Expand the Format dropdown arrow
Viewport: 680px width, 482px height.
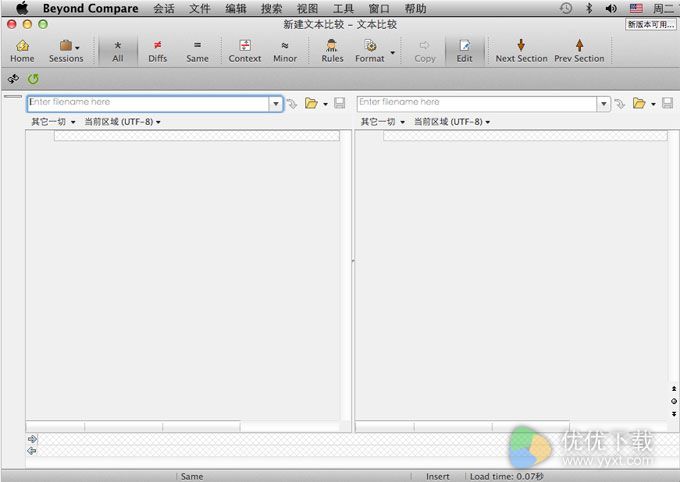pos(392,53)
